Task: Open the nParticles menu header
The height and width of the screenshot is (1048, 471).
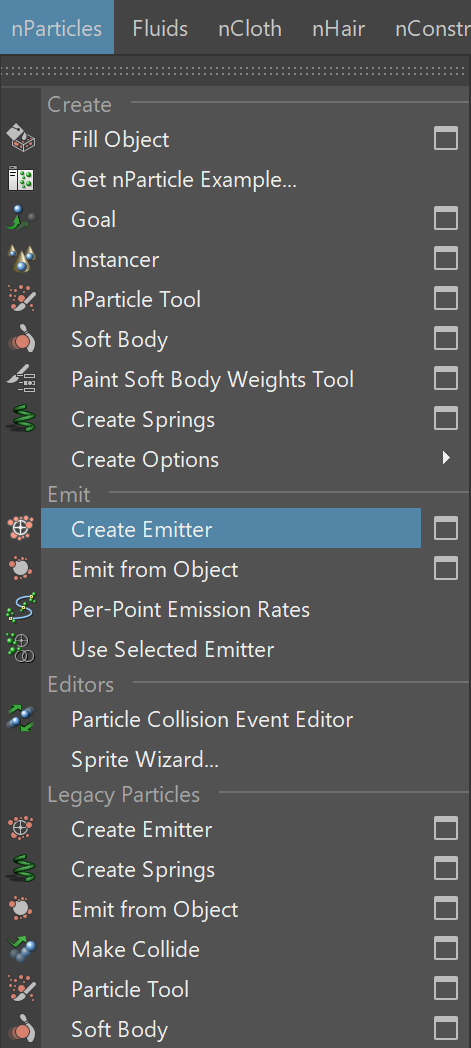Action: pyautogui.click(x=57, y=28)
